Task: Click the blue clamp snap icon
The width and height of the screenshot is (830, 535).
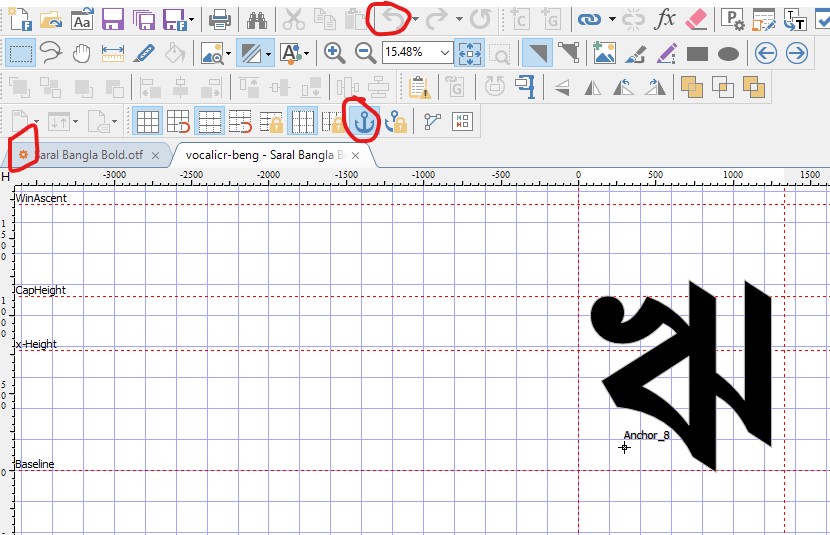Action: pyautogui.click(x=526, y=87)
